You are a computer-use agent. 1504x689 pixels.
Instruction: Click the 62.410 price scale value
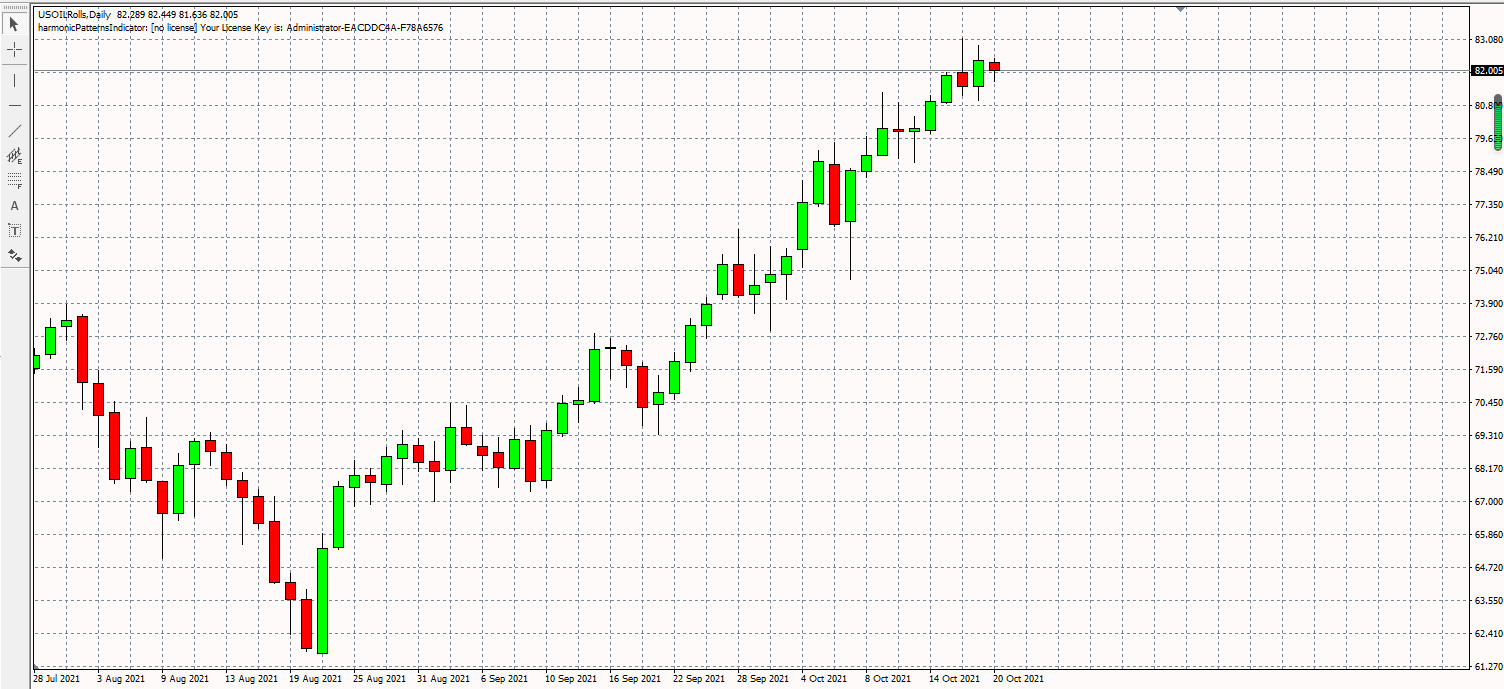(x=1488, y=634)
